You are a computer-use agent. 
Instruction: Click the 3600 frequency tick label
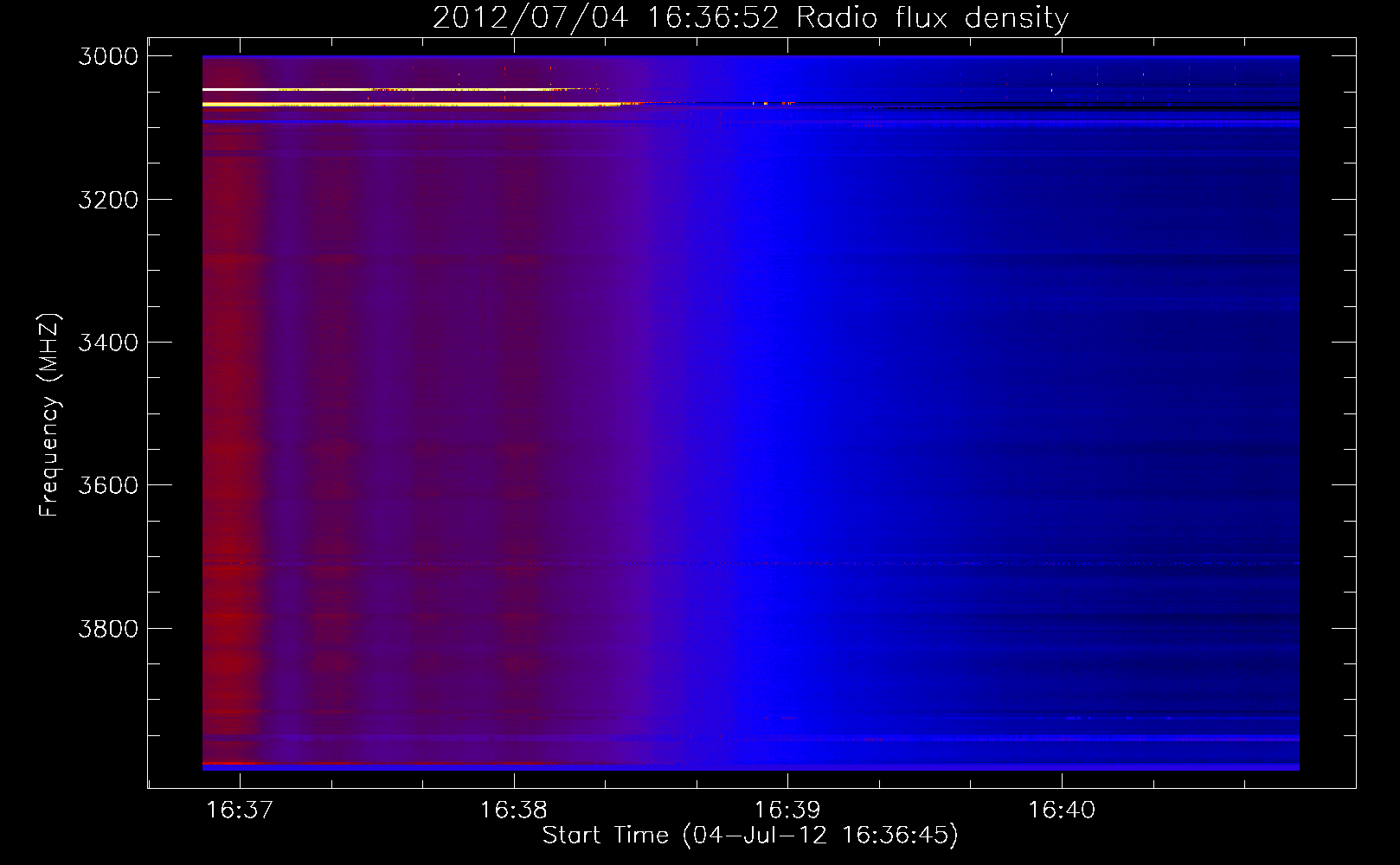click(x=108, y=485)
